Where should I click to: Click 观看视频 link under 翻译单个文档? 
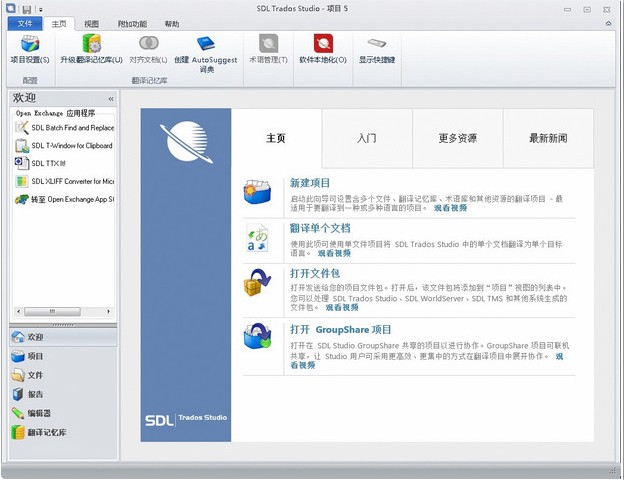tap(334, 253)
